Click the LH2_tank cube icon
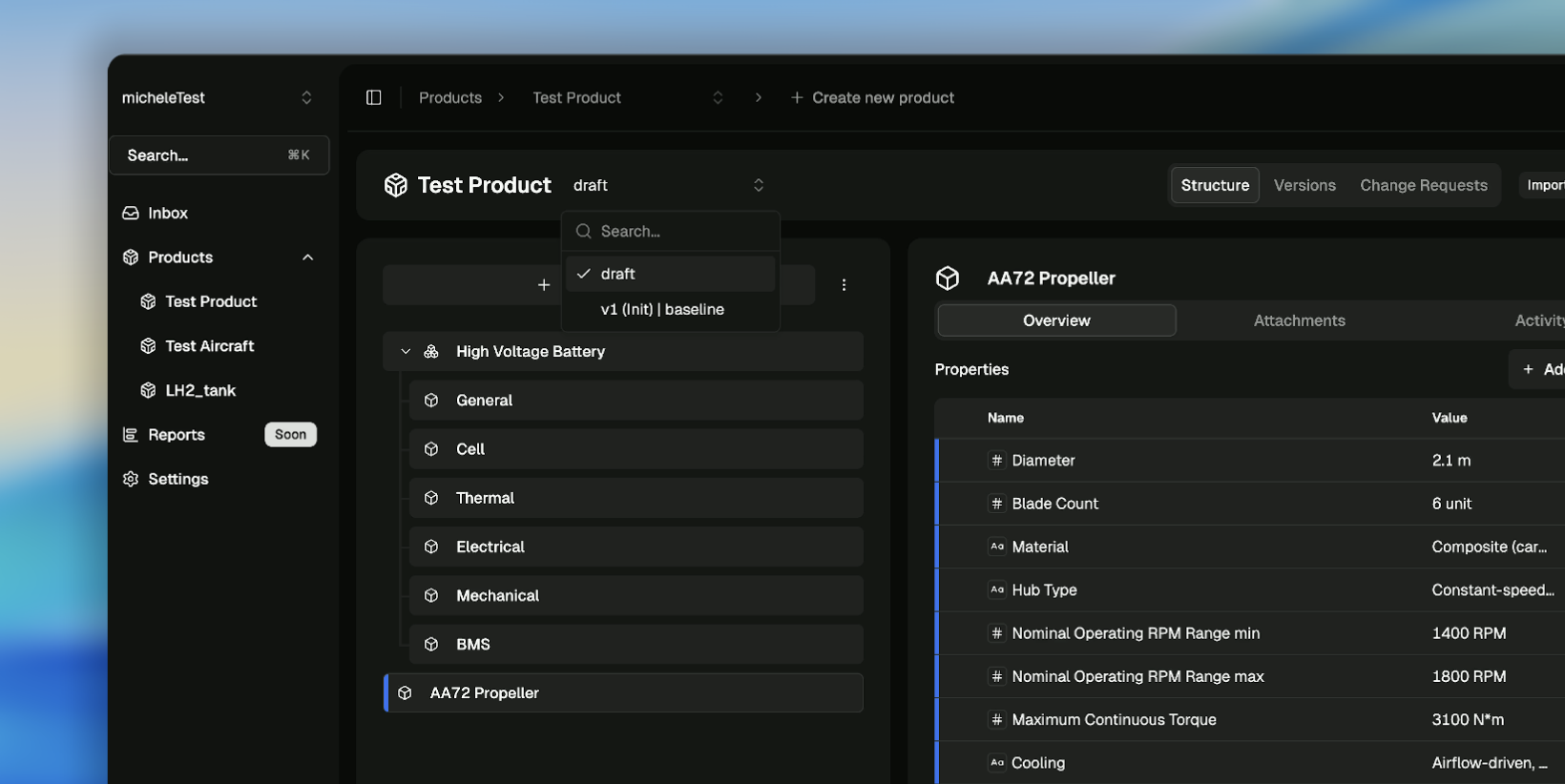The width and height of the screenshot is (1565, 784). 148,390
